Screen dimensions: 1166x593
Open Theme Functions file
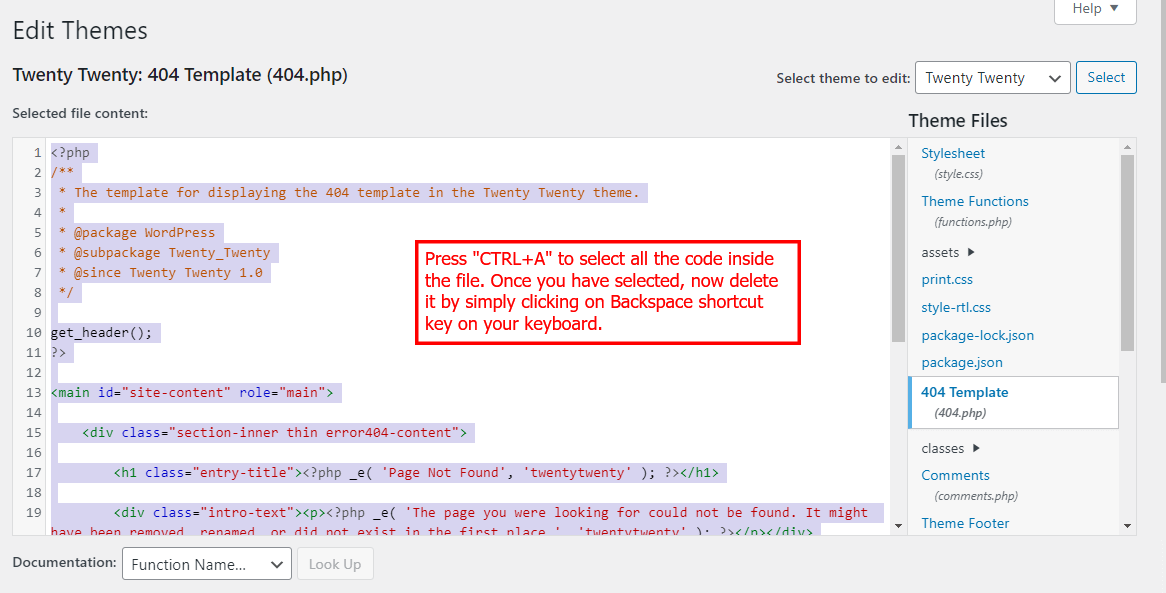point(974,202)
